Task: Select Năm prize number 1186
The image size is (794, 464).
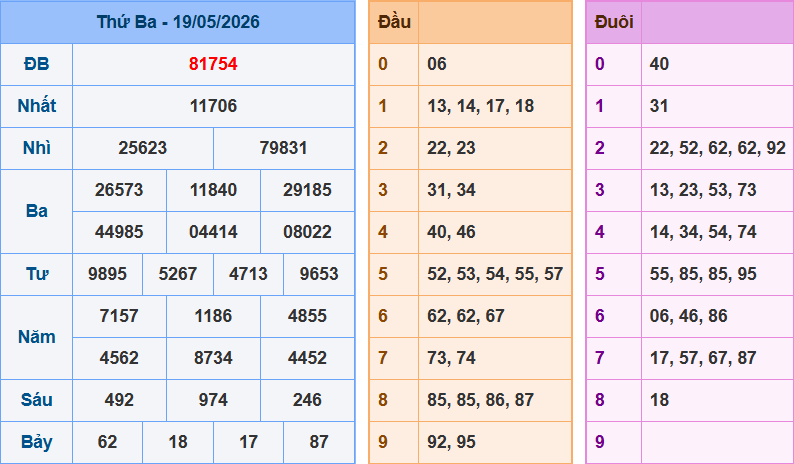Action: (x=213, y=316)
